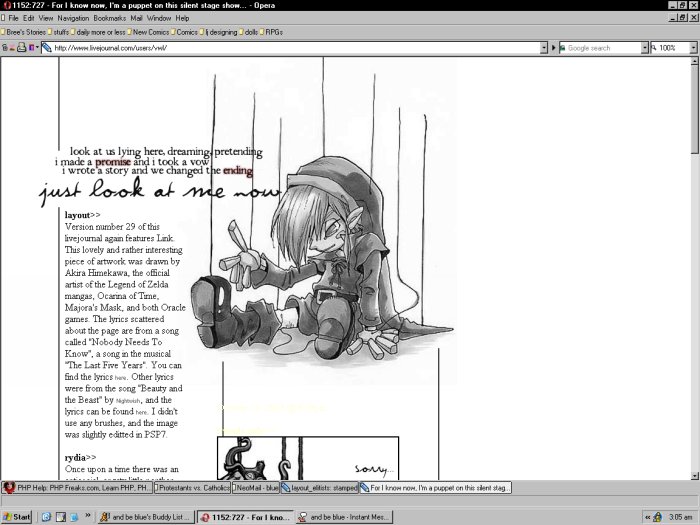This screenshot has height=525, width=700.
Task: Open 'and be blue's Buddy List' taskbar button
Action: 146,517
